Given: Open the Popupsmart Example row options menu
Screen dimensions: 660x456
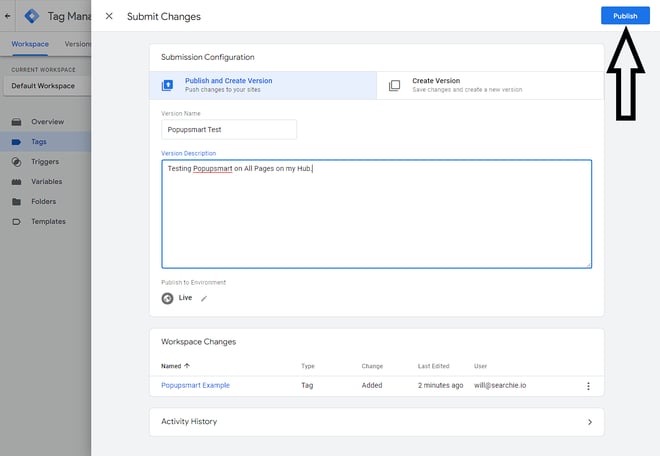Looking at the screenshot, I should click(588, 386).
